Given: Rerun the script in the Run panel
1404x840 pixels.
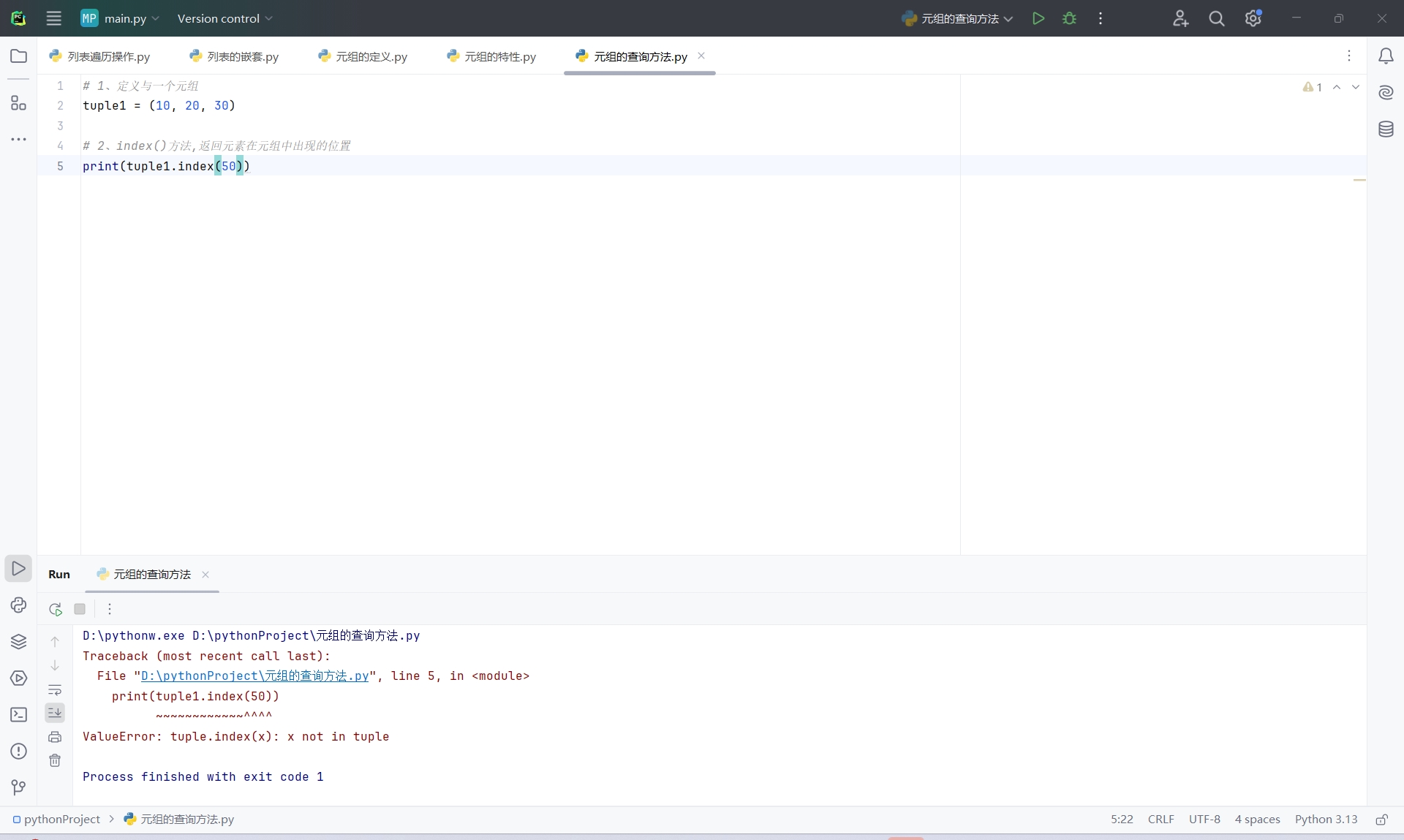Looking at the screenshot, I should click(x=56, y=609).
